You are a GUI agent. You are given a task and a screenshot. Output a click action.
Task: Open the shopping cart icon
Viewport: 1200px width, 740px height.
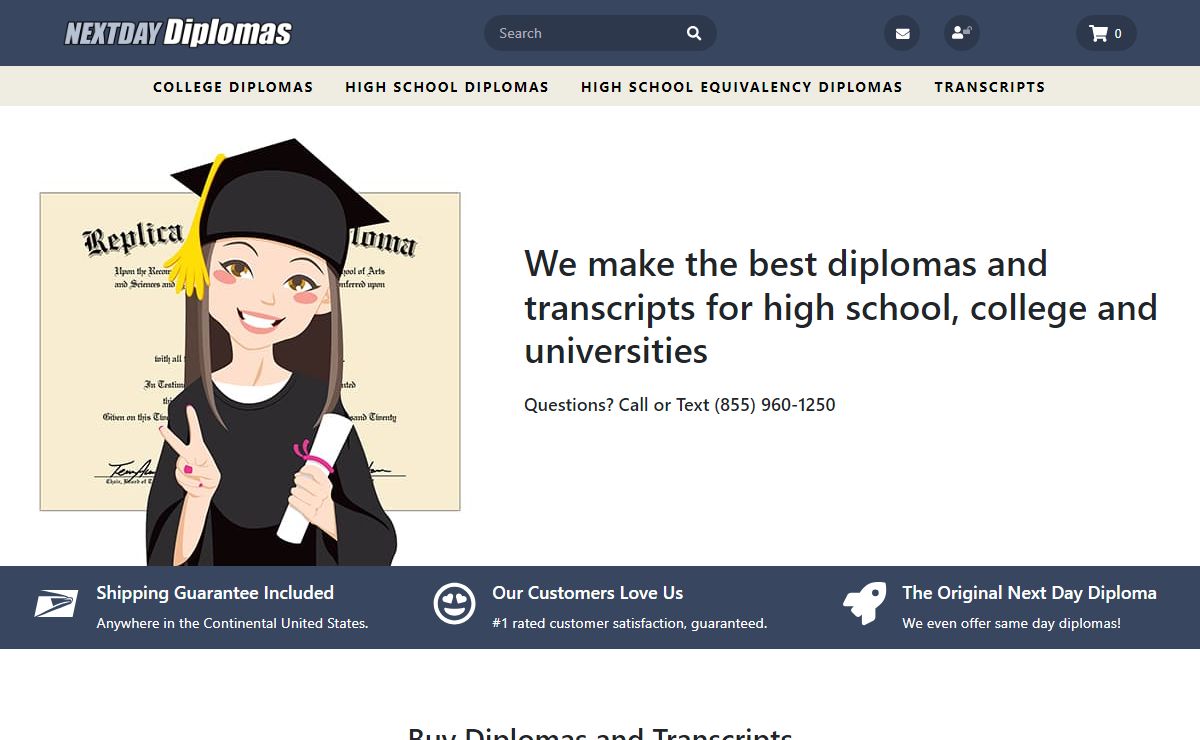1098,33
